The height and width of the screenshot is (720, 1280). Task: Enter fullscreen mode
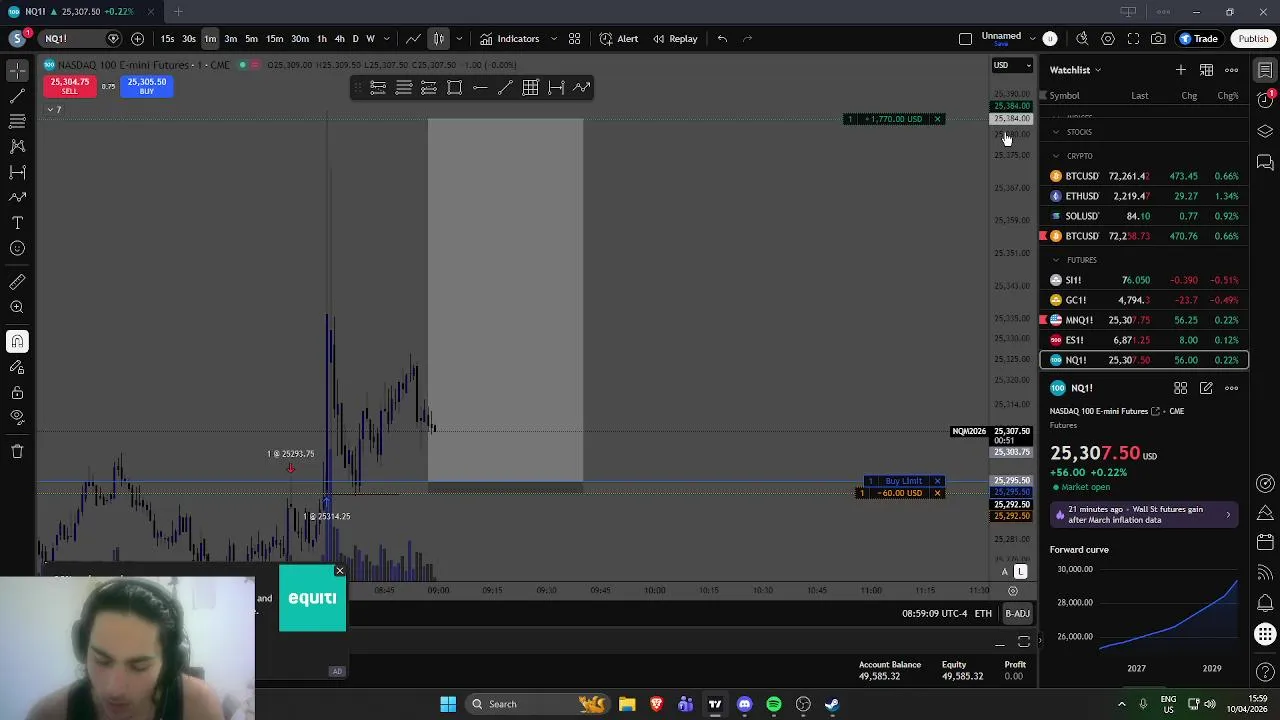(x=1133, y=39)
